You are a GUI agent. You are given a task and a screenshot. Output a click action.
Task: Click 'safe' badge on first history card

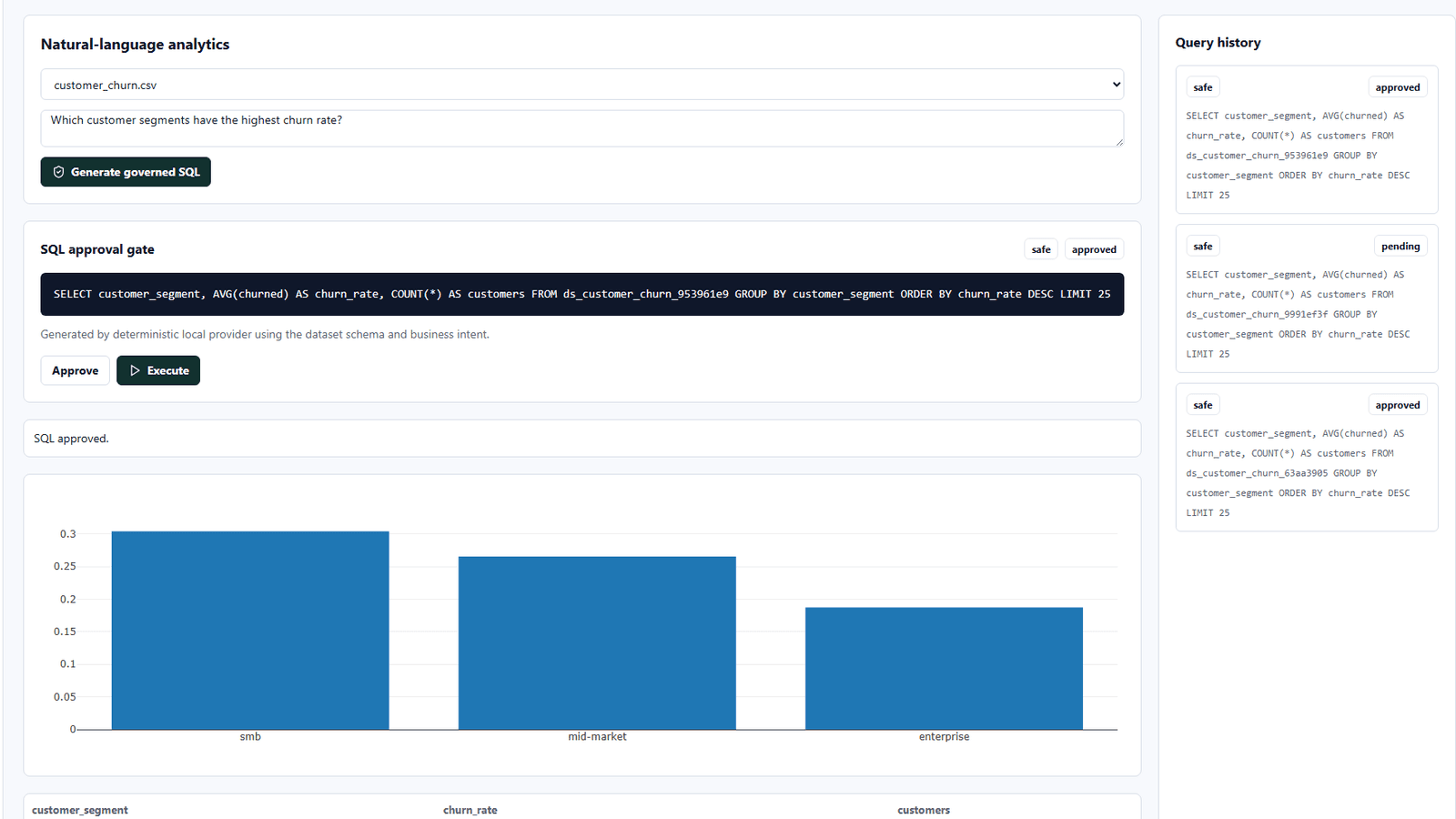1203,87
